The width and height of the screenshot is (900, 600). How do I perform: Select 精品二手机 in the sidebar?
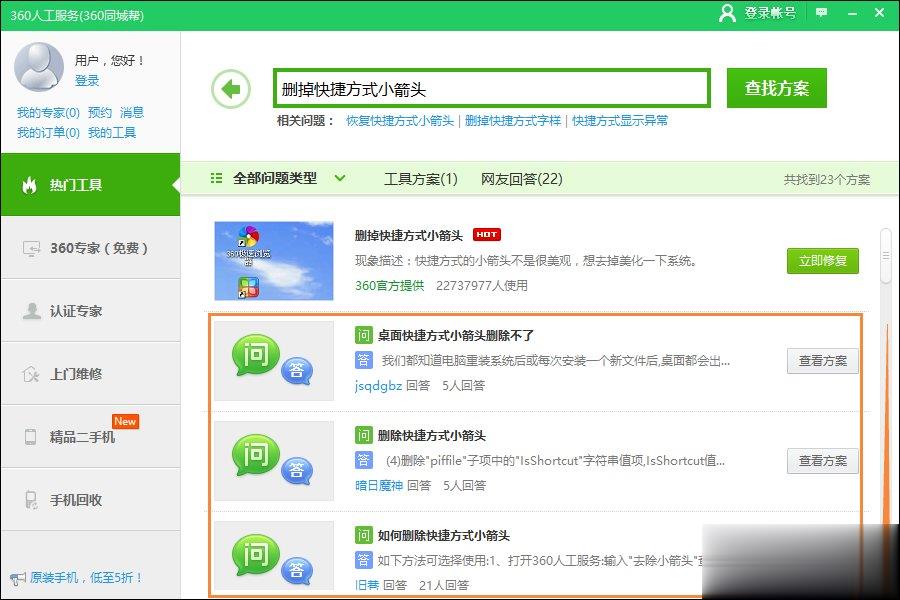coord(90,436)
